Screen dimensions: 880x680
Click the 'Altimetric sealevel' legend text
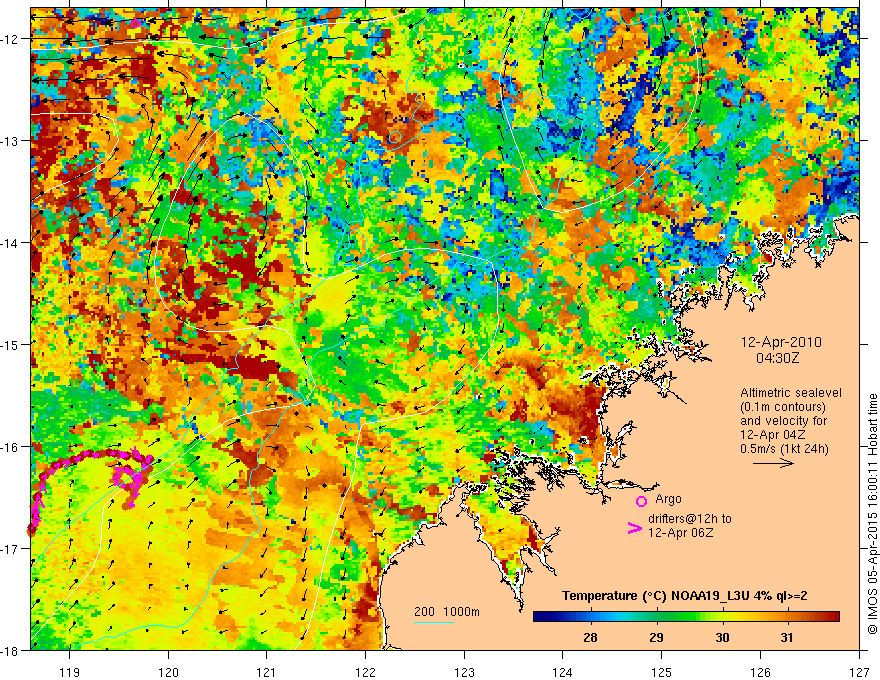[791, 393]
